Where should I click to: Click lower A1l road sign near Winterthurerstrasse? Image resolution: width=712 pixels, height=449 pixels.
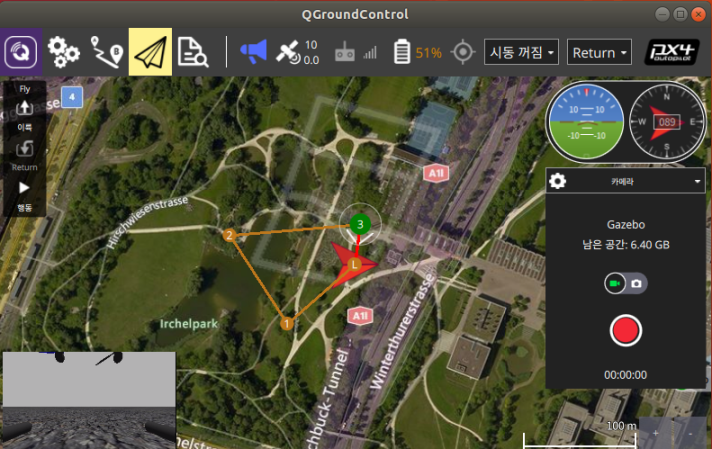point(360,316)
